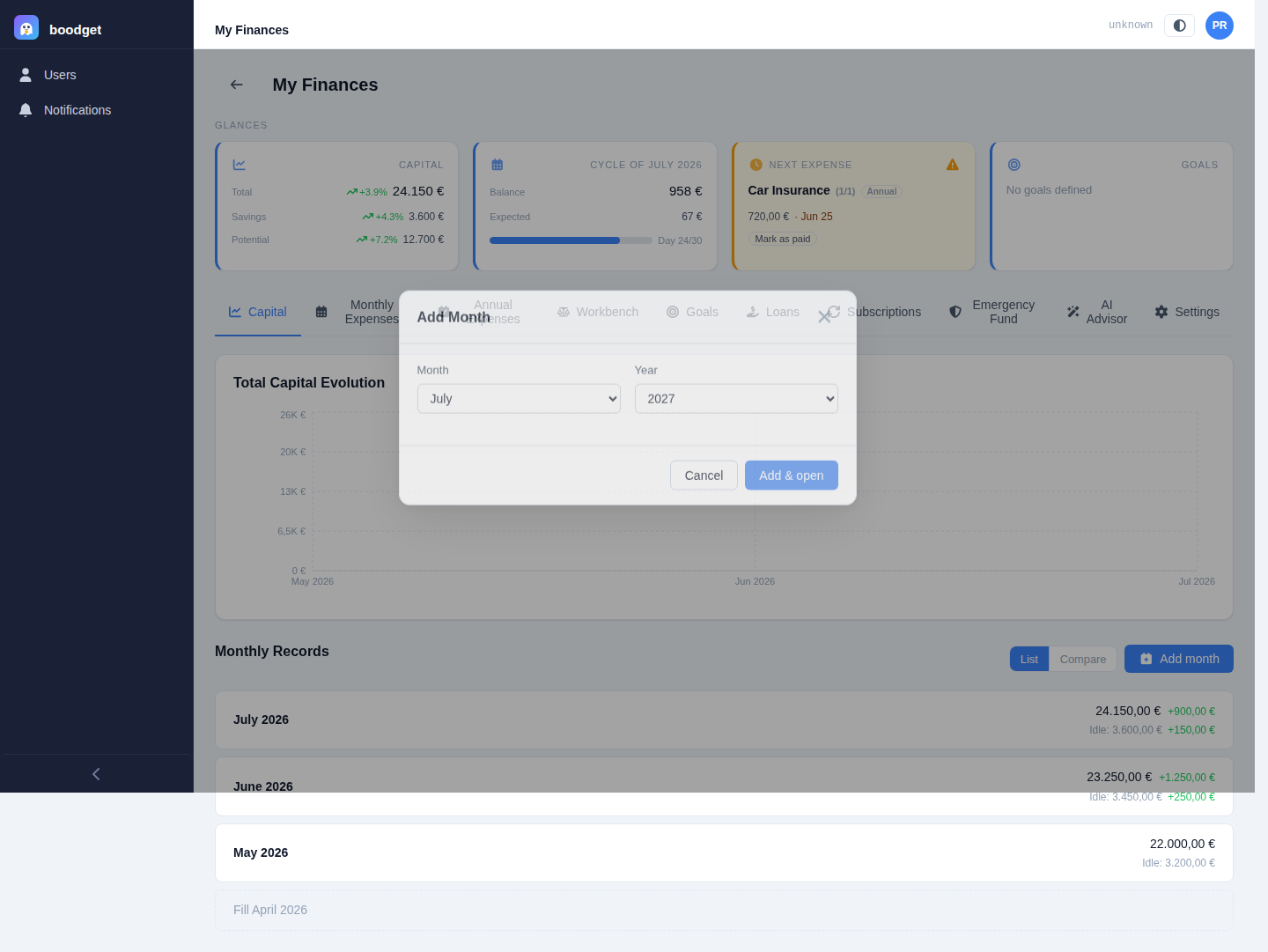Screen dimensions: 1268x952
Task: Click the Annual badge on Car Insurance
Action: pyautogui.click(x=881, y=191)
